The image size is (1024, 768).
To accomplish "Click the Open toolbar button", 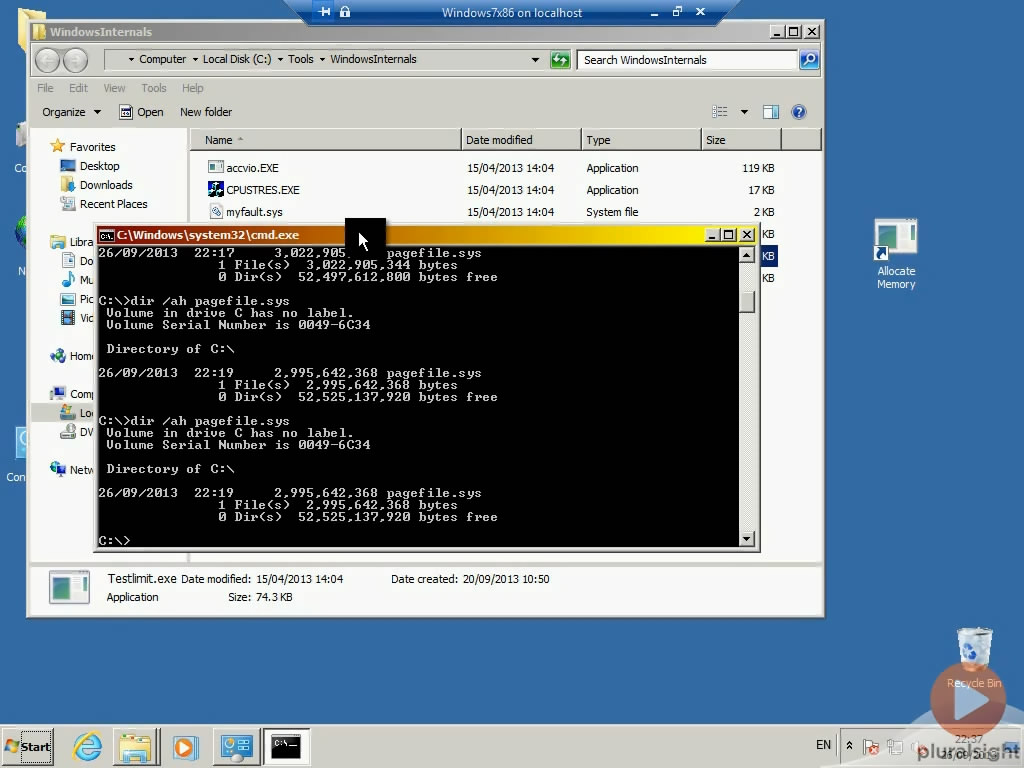I will point(141,112).
